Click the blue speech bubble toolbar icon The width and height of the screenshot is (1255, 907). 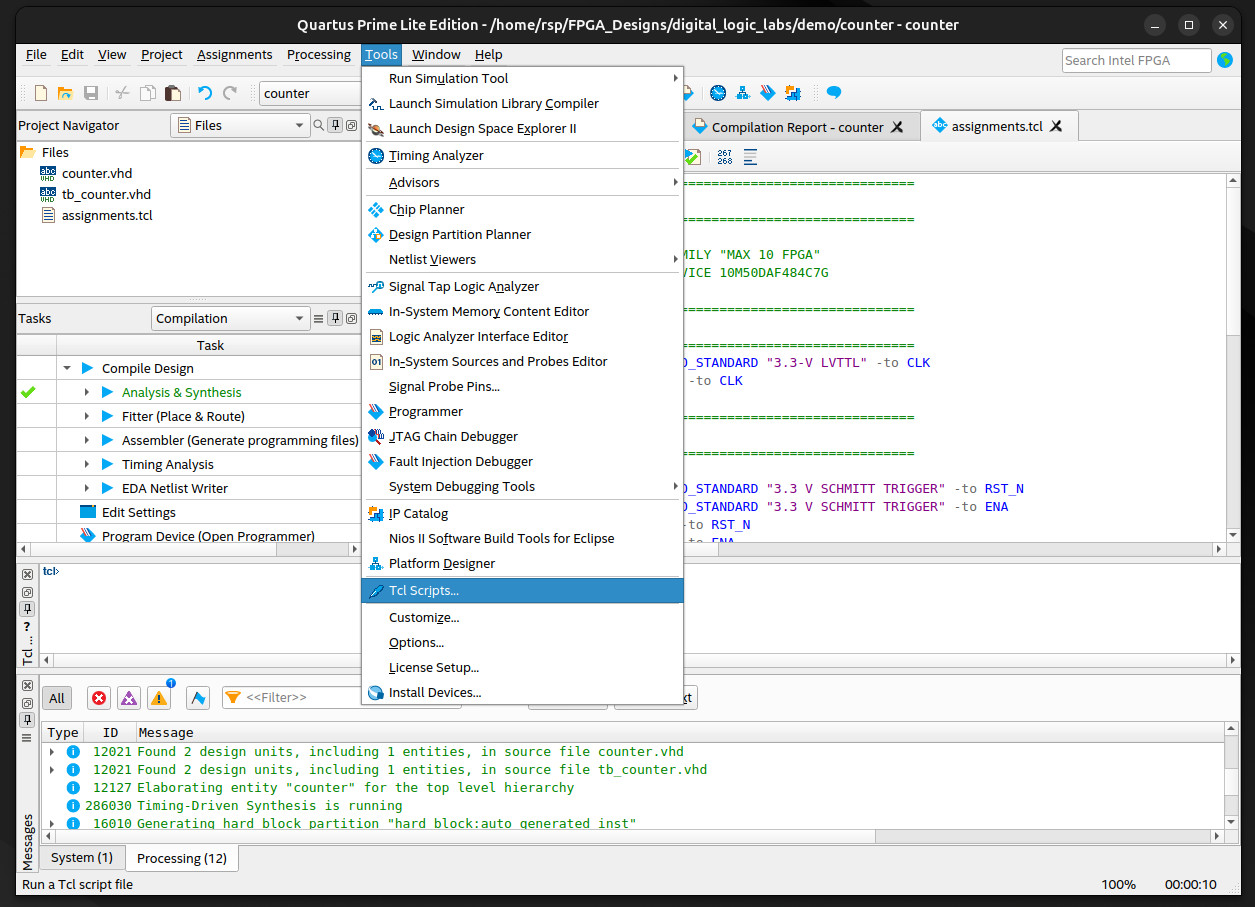point(833,93)
